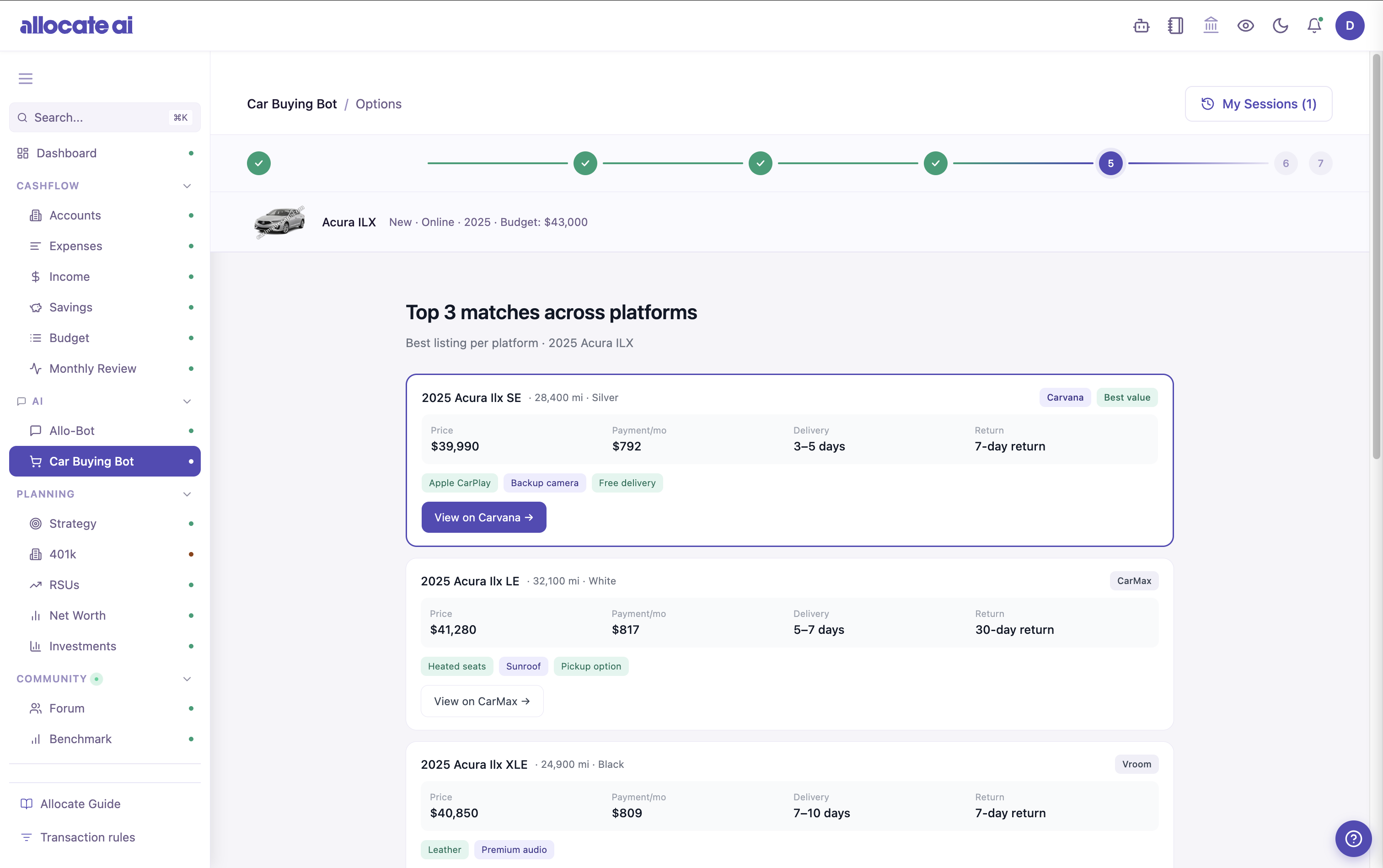The width and height of the screenshot is (1383, 868).
Task: Click the CarMax platform badge
Action: 1134,581
